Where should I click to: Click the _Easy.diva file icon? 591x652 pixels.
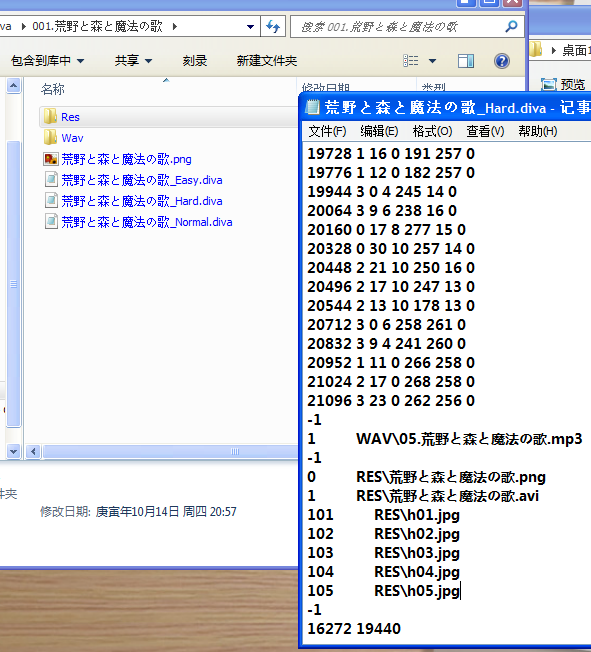pyautogui.click(x=51, y=180)
